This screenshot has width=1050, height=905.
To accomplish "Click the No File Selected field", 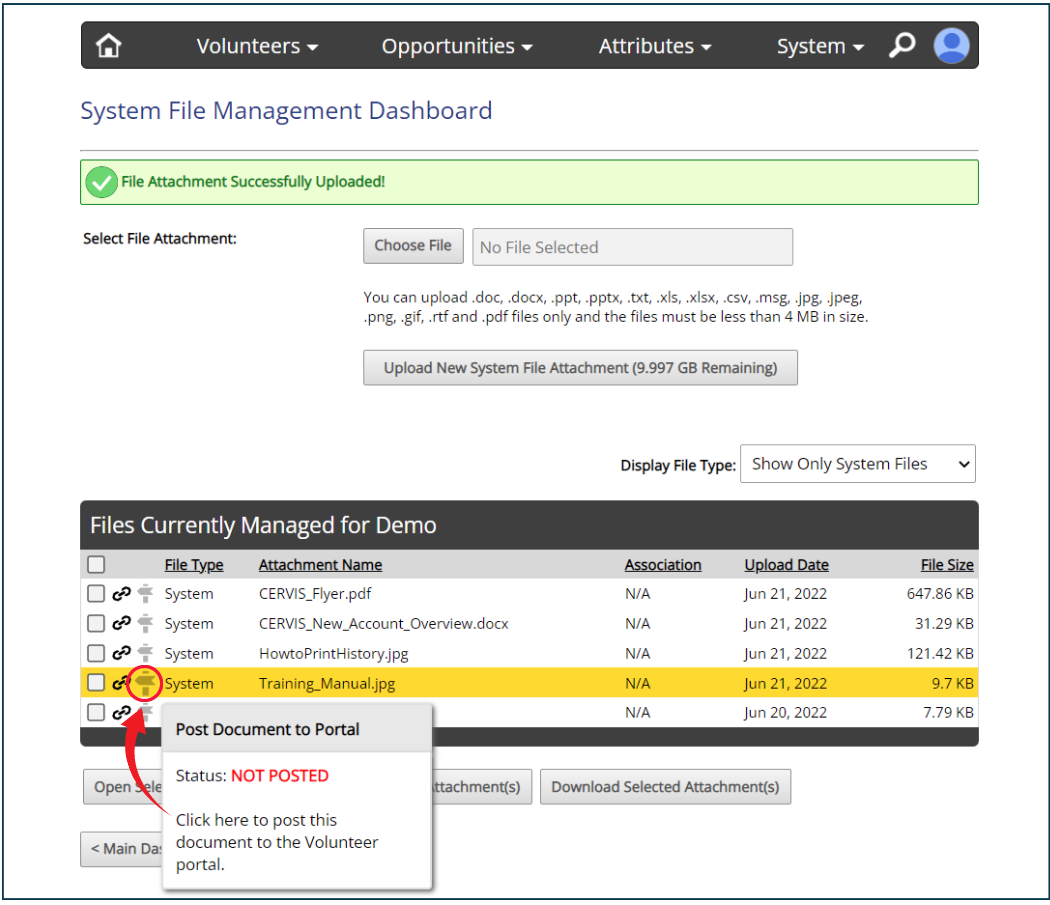I will 632,247.
